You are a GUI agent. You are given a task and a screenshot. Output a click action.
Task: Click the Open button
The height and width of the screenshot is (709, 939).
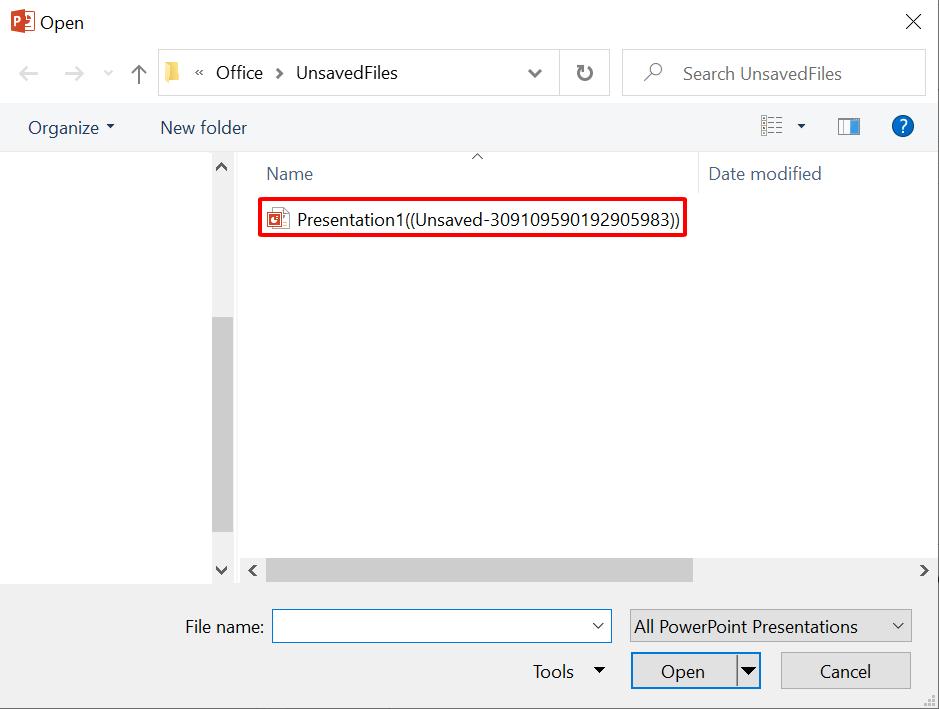pyautogui.click(x=683, y=671)
